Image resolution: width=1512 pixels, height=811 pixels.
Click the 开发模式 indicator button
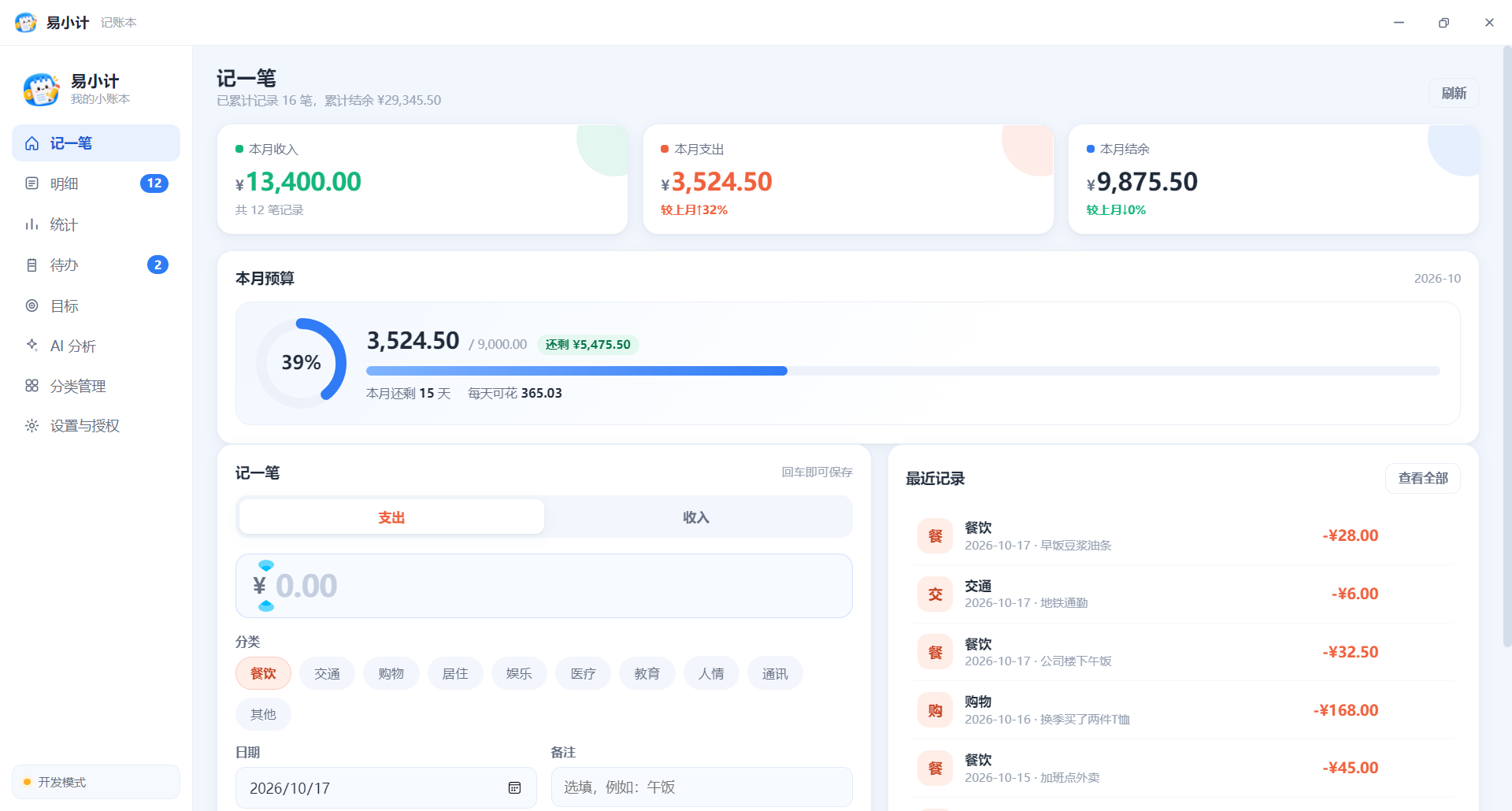coord(96,782)
